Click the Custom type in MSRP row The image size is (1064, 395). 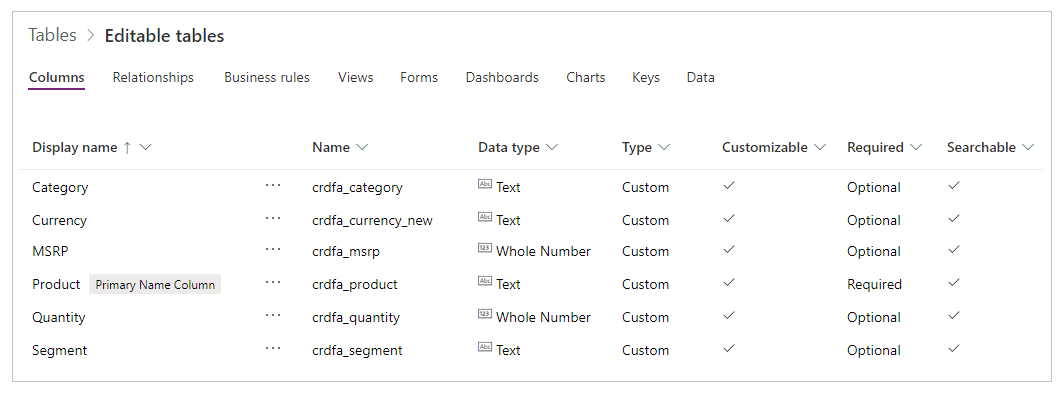tap(645, 251)
